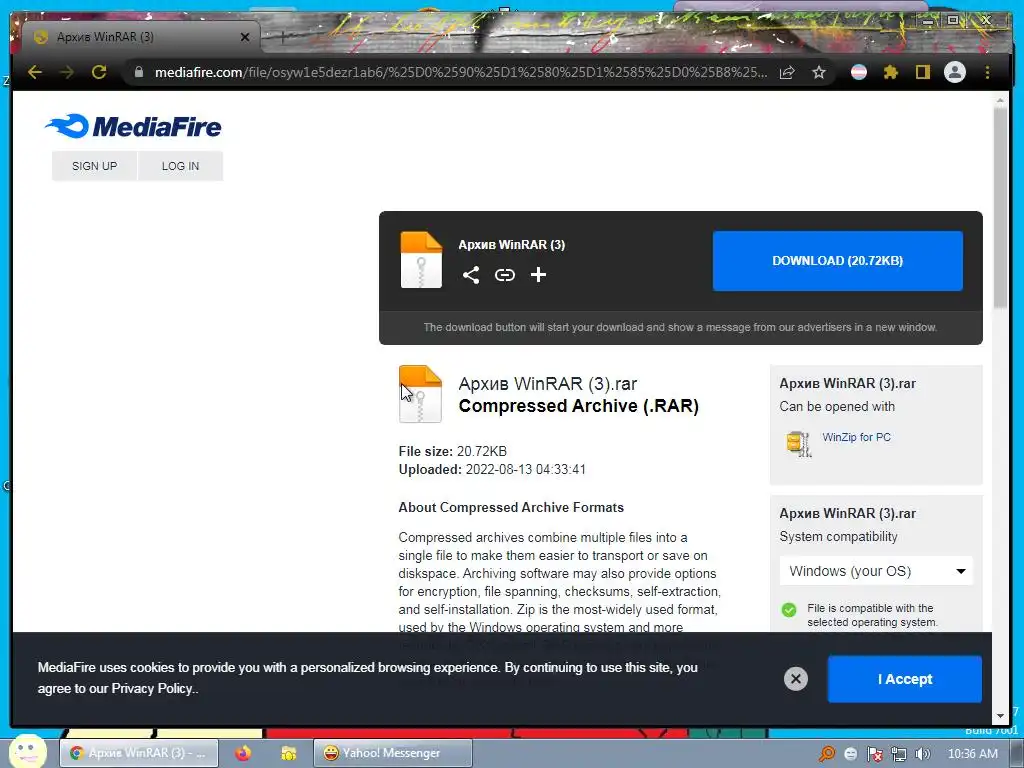Open Privacy Policy link in cookie banner
The image size is (1024, 768).
pos(152,688)
